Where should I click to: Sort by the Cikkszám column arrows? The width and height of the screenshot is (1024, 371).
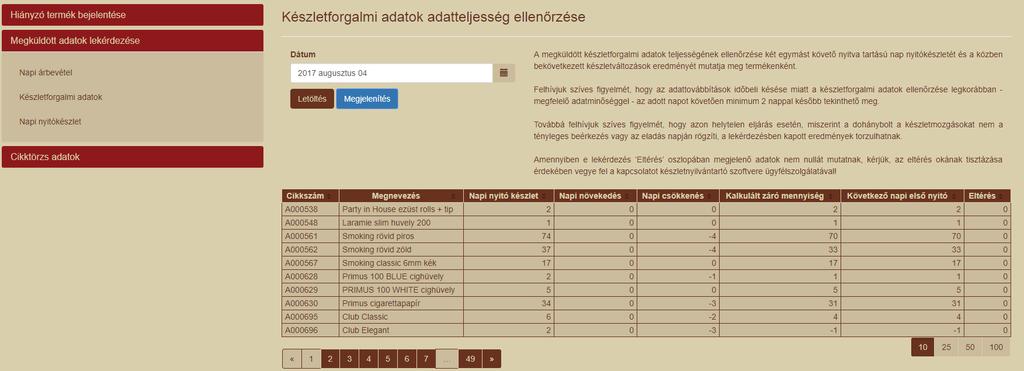point(328,196)
